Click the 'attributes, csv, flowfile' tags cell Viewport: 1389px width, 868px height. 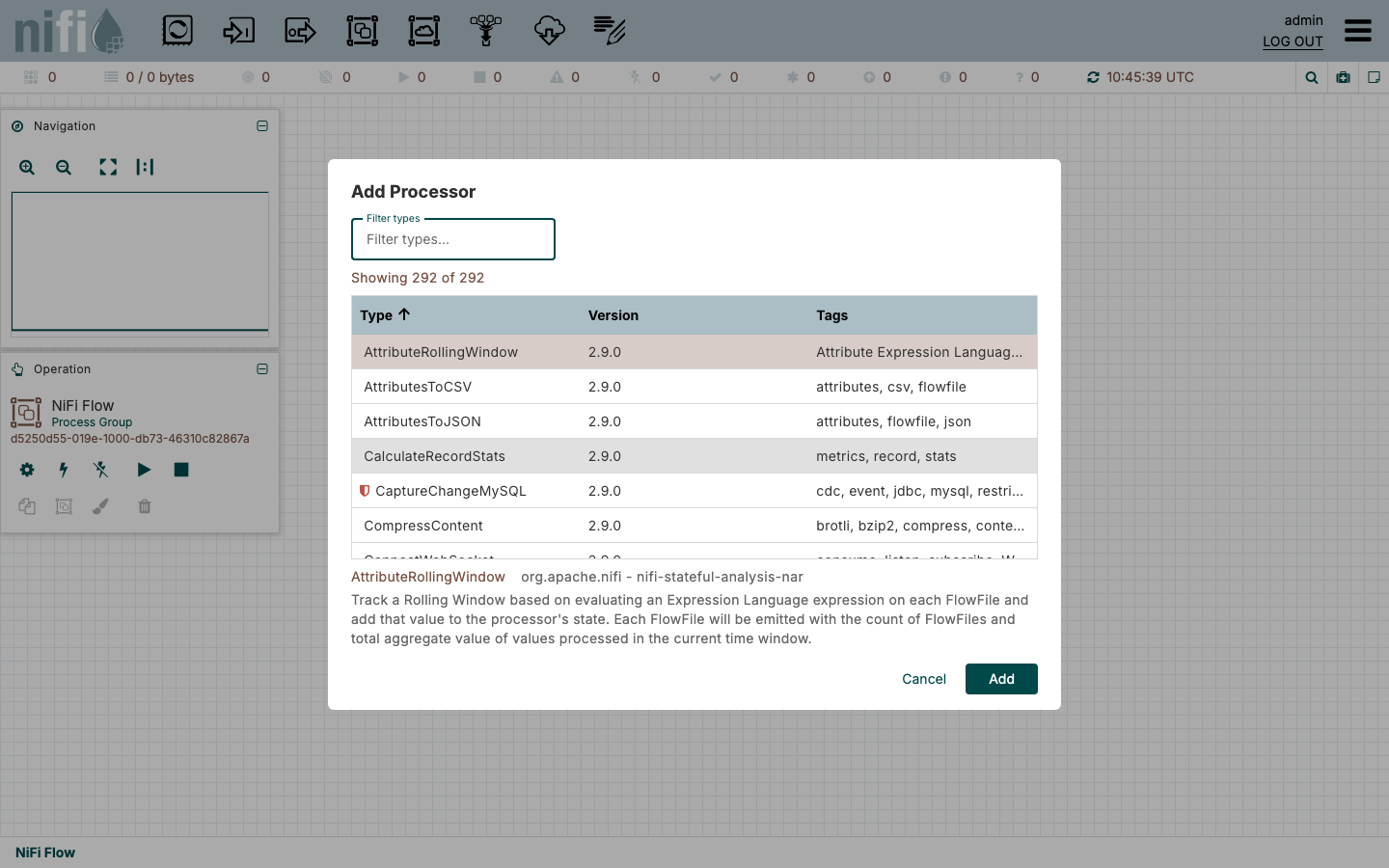[891, 387]
